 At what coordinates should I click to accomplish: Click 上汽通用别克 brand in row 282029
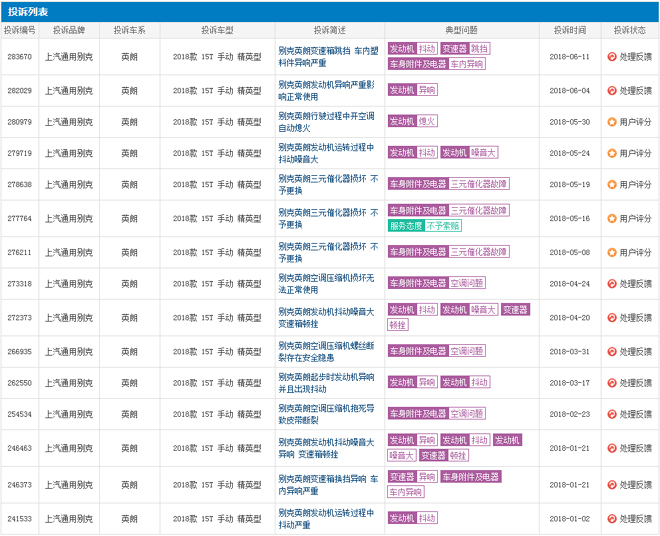[x=69, y=91]
